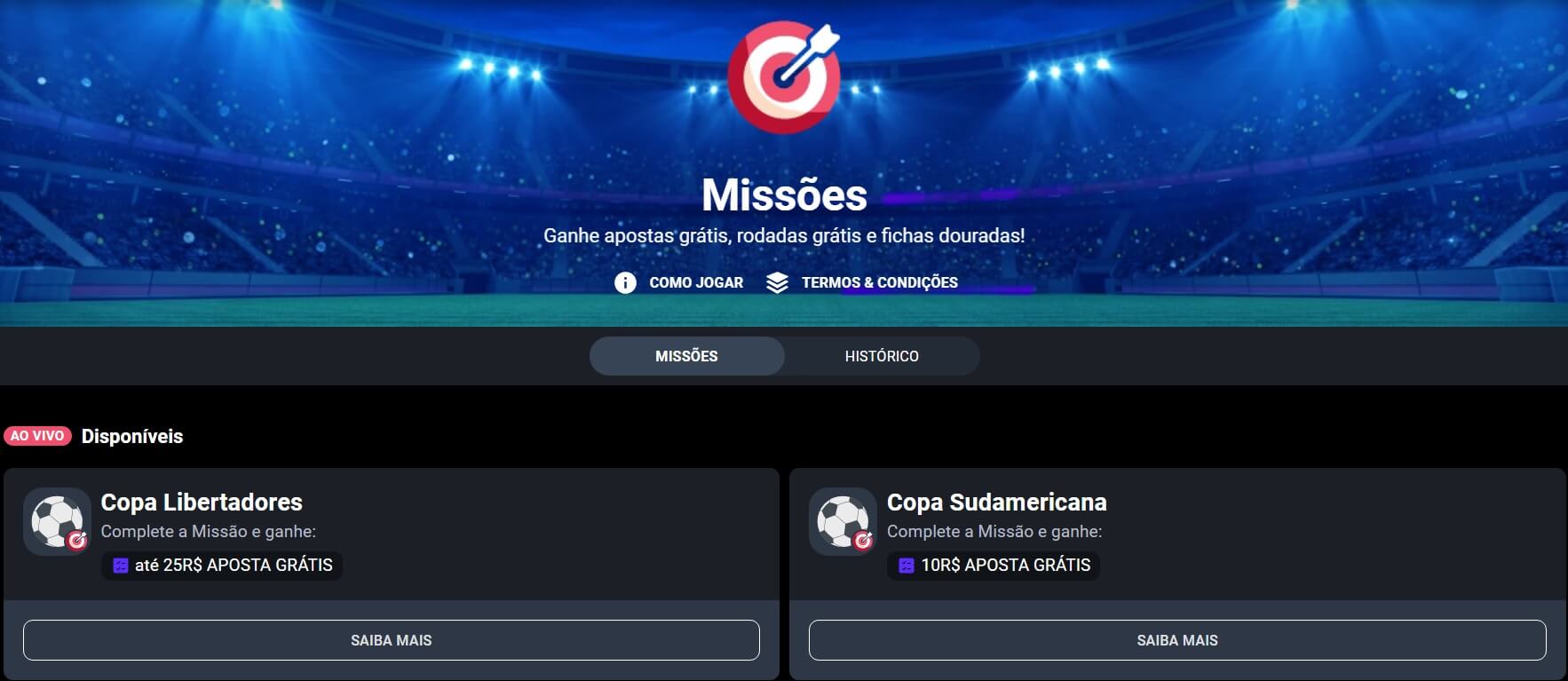Click the purple ticket icon in 25R$ badge

tap(121, 566)
